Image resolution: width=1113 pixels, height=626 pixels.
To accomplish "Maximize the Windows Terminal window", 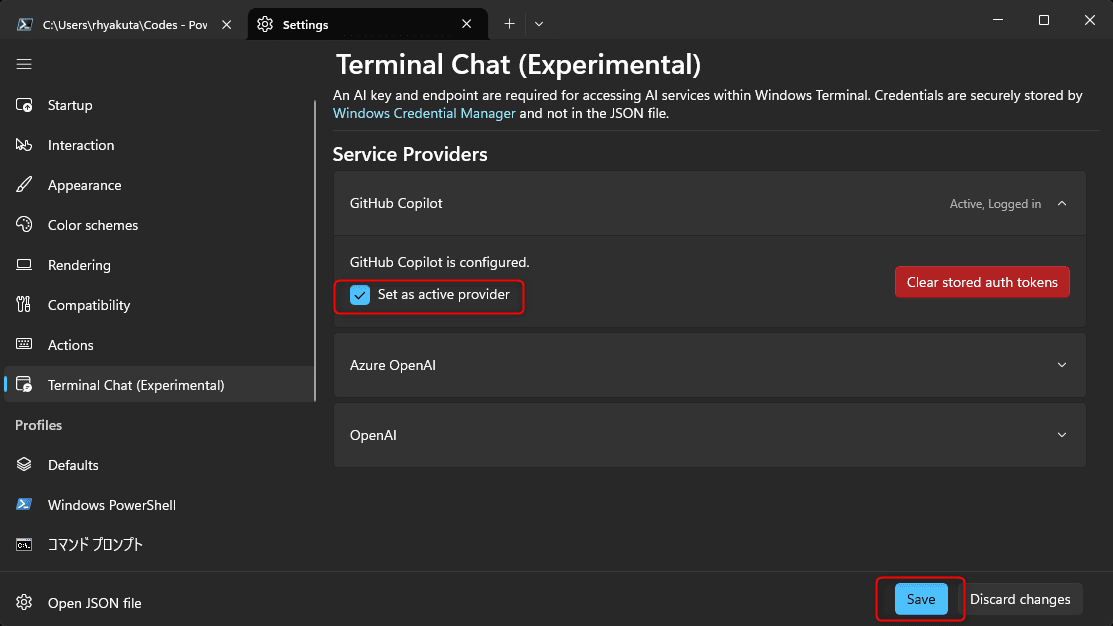I will pos(1043,20).
